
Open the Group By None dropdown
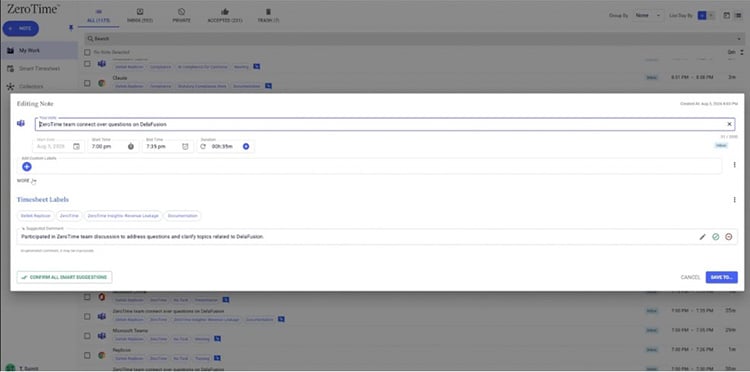coord(648,15)
